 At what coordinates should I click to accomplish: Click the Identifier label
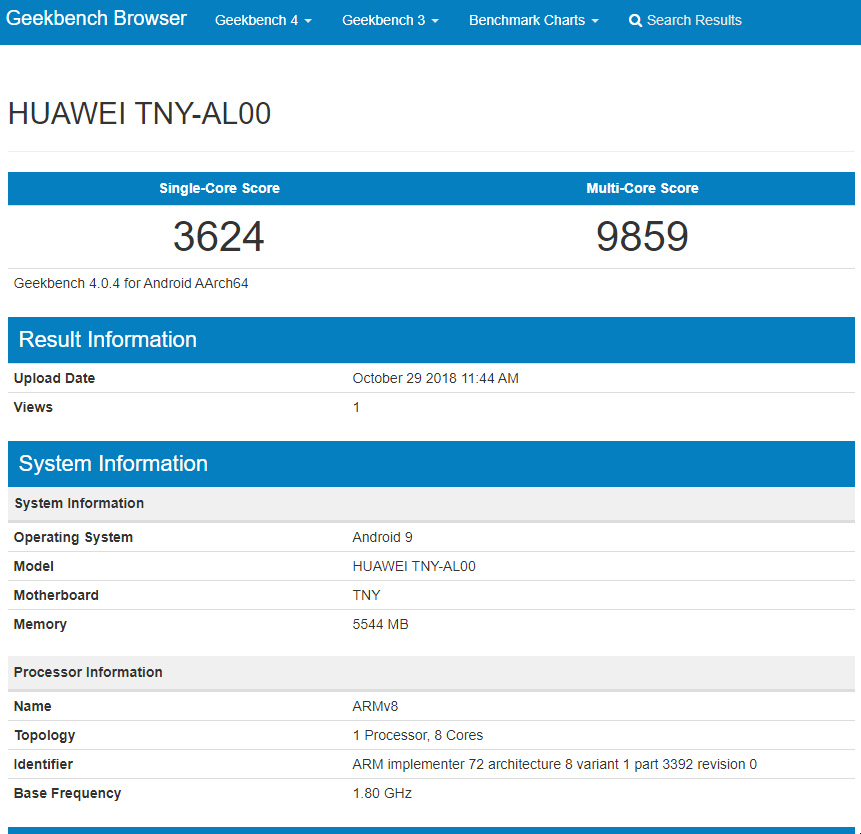[x=43, y=764]
